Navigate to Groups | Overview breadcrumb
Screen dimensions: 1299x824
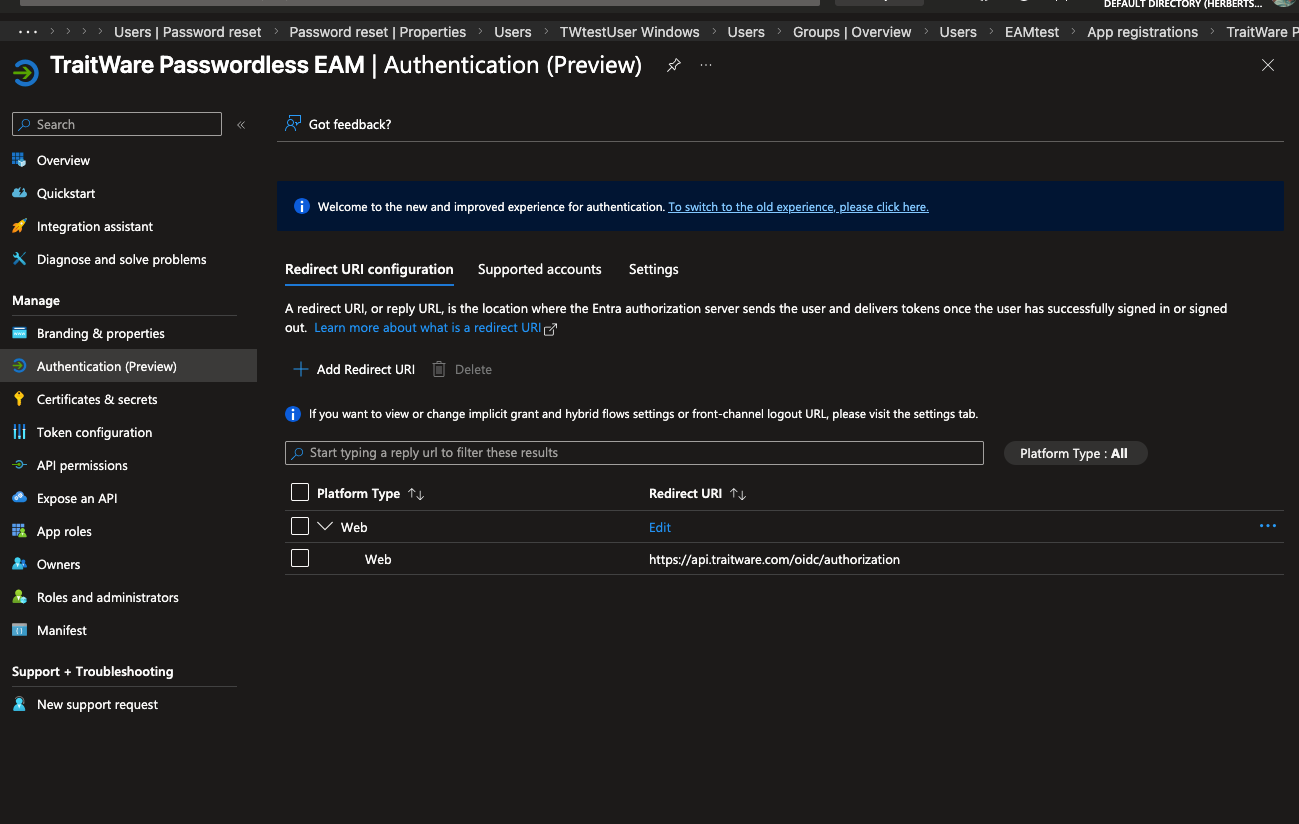point(852,32)
